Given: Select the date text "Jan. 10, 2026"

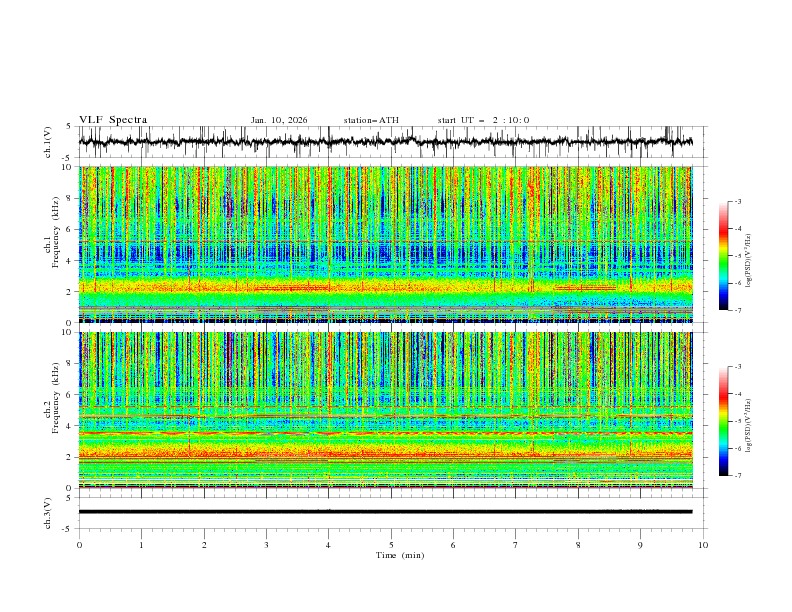Looking at the screenshot, I should point(279,120).
